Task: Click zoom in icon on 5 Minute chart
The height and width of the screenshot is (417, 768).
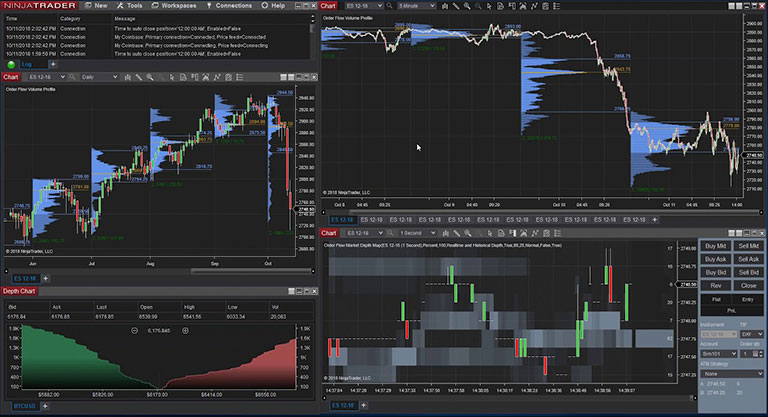Action: (x=467, y=6)
